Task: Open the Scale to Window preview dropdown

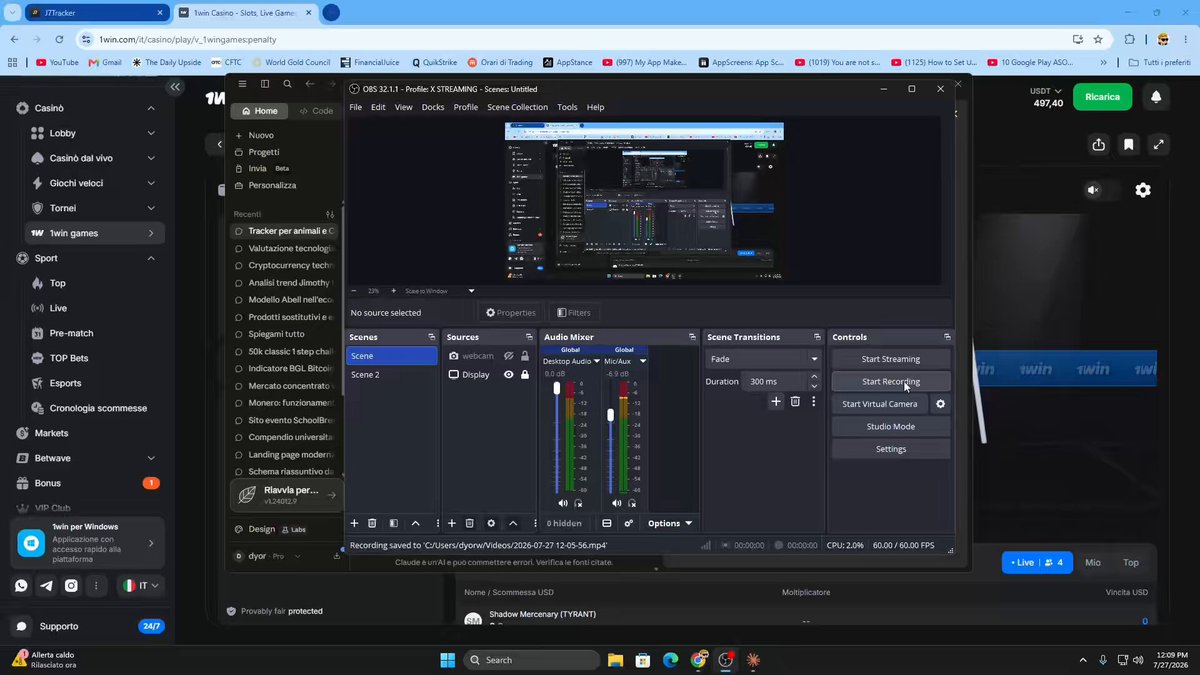Action: pos(439,291)
